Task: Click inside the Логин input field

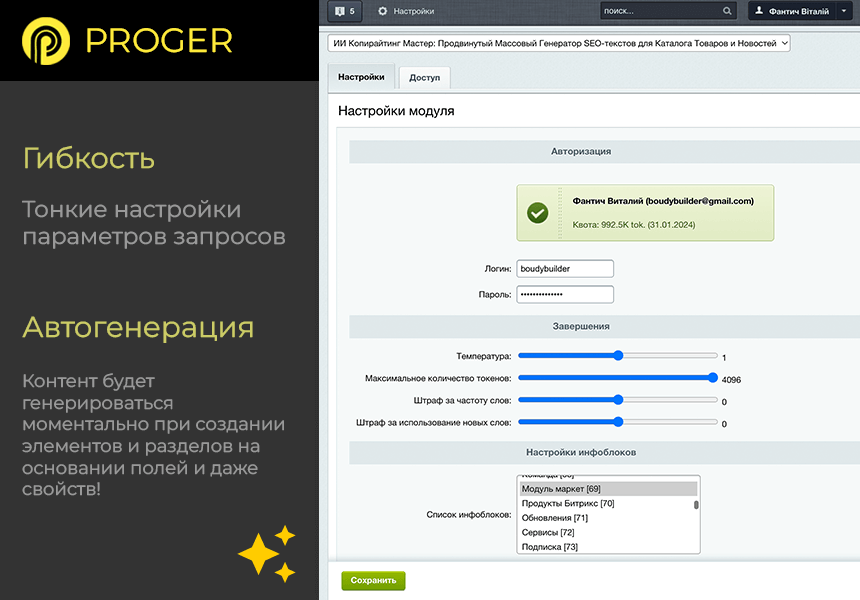Action: coord(565,268)
